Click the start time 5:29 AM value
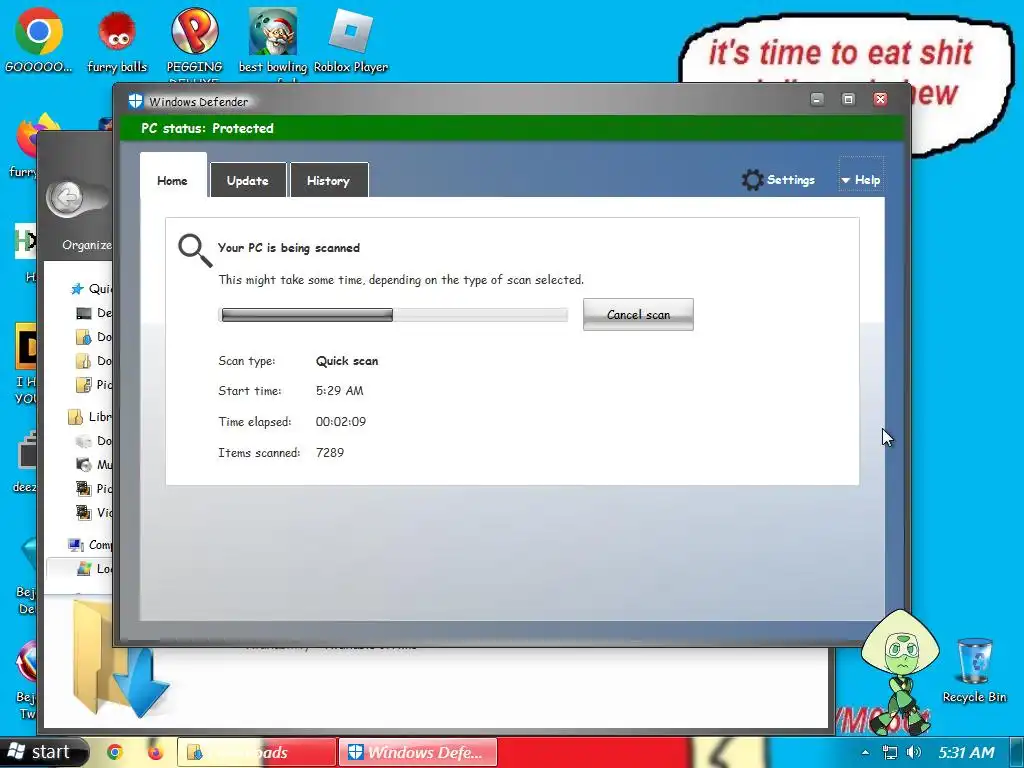This screenshot has width=1024, height=768. 340,391
